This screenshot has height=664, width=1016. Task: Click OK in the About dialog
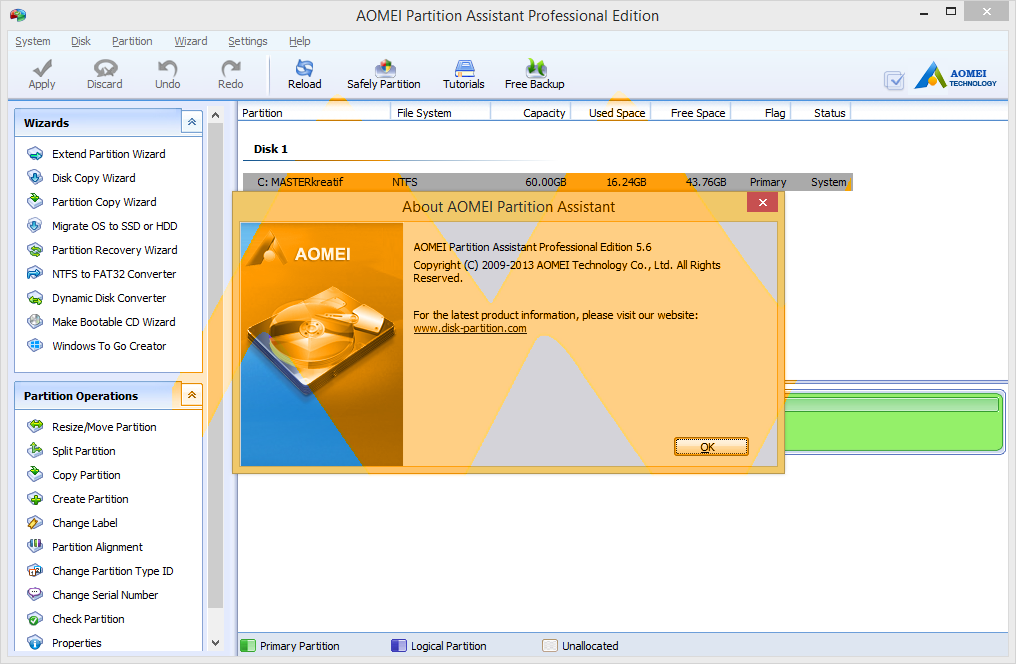tap(711, 446)
